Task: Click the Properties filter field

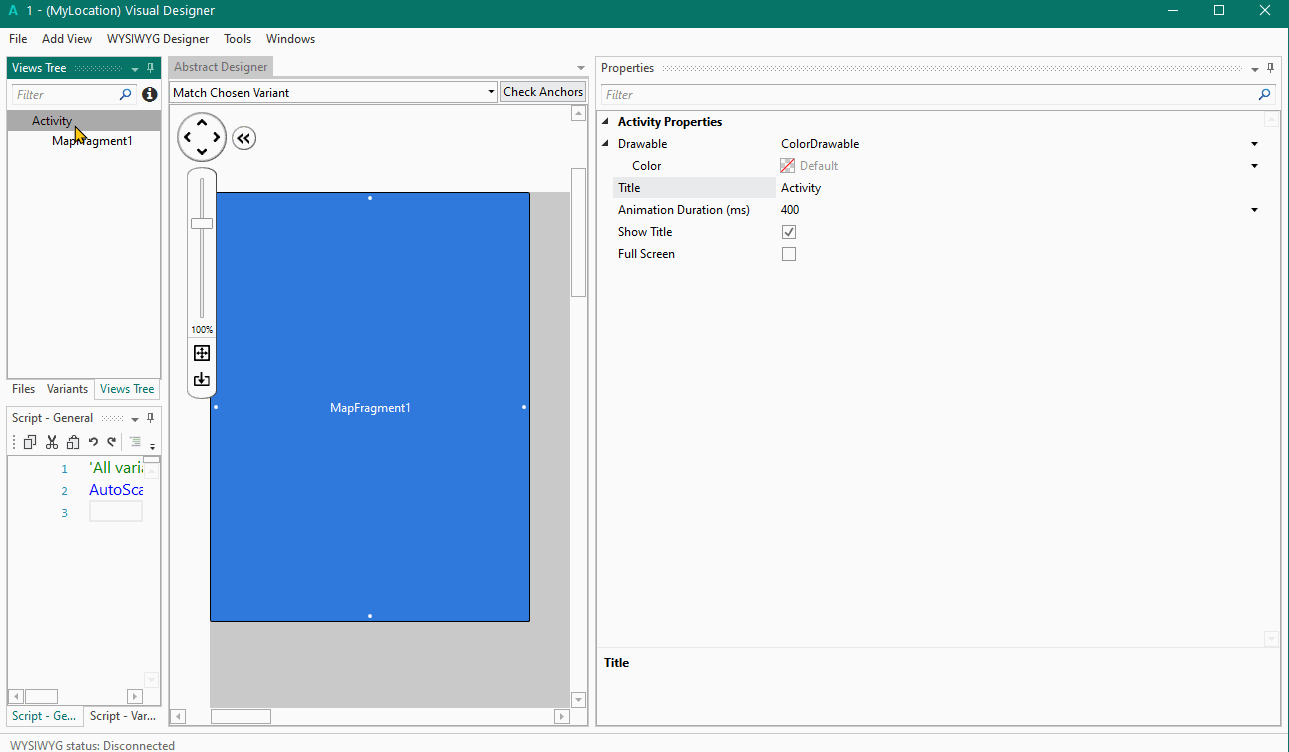Action: tap(927, 95)
